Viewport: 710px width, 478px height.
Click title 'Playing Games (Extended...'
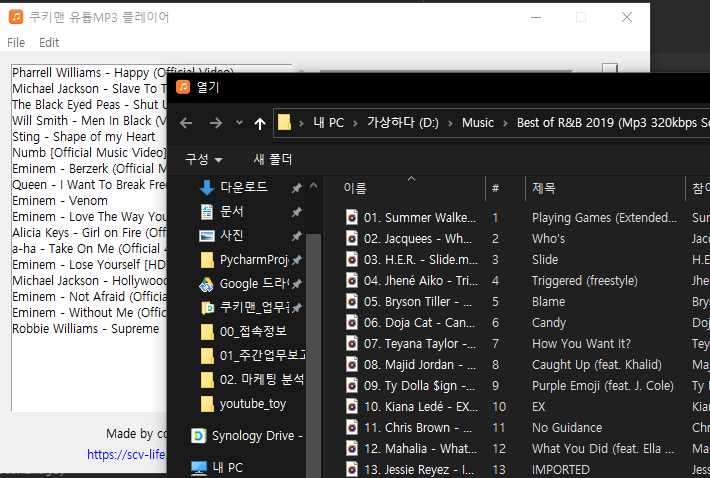click(604, 218)
